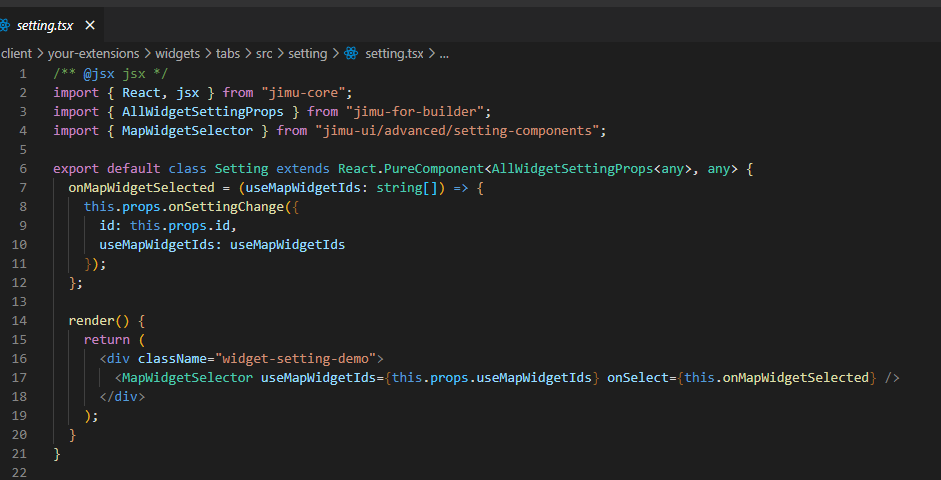Close the setting.tsx editor tab

pyautogui.click(x=90, y=25)
